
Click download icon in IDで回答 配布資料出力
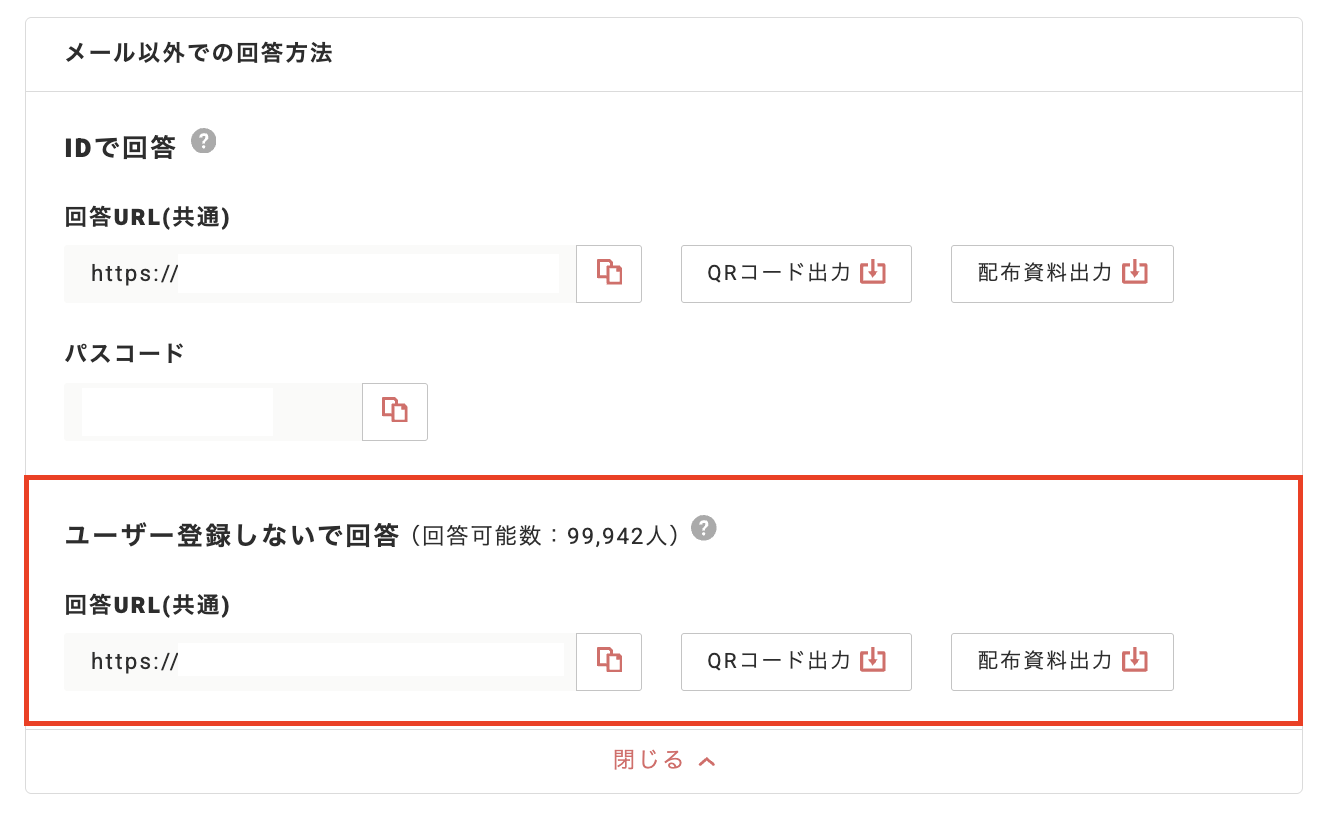click(1134, 272)
